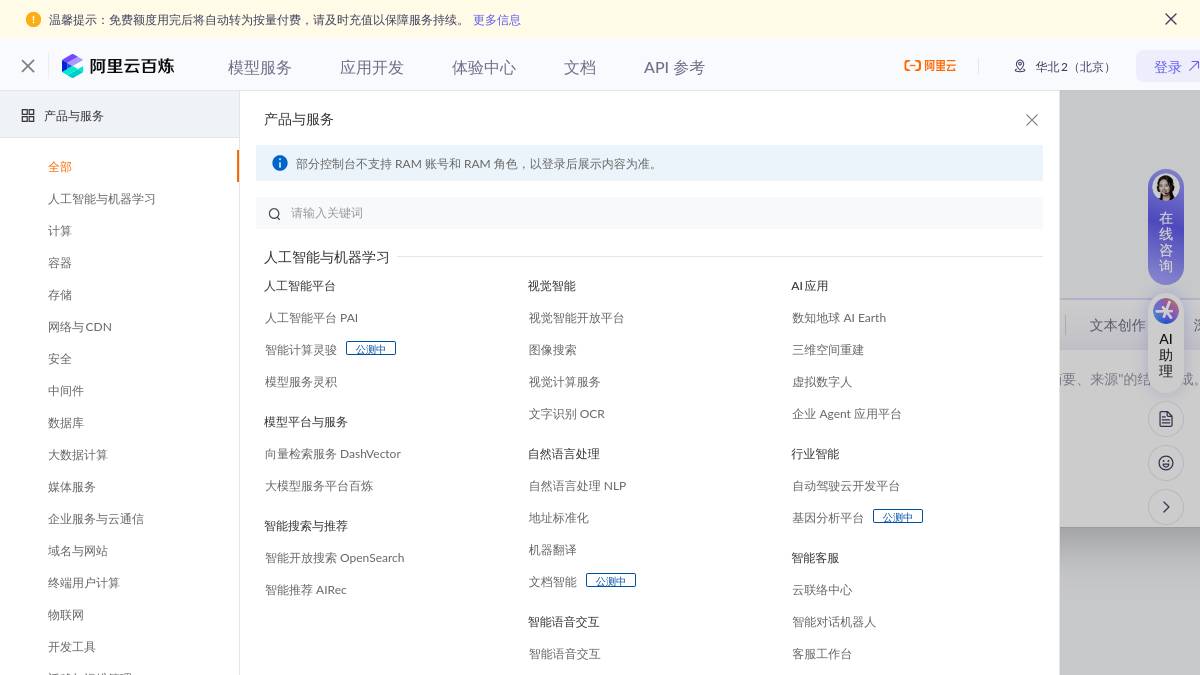Select 数据库 category in left sidebar
The height and width of the screenshot is (675, 1200).
(x=66, y=423)
